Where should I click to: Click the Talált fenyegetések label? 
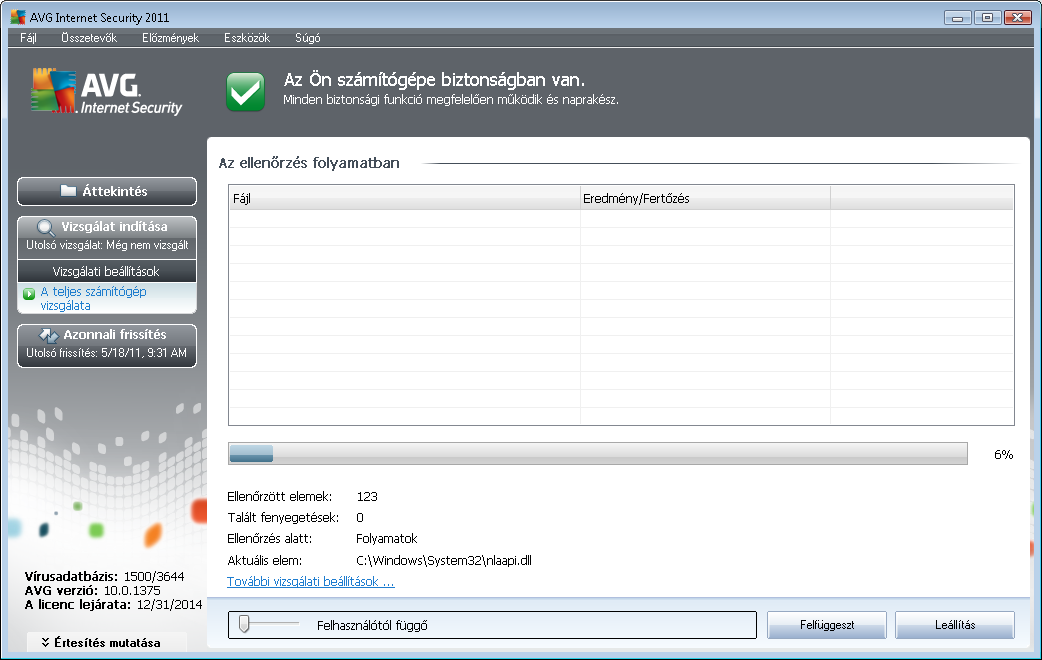(x=283, y=517)
